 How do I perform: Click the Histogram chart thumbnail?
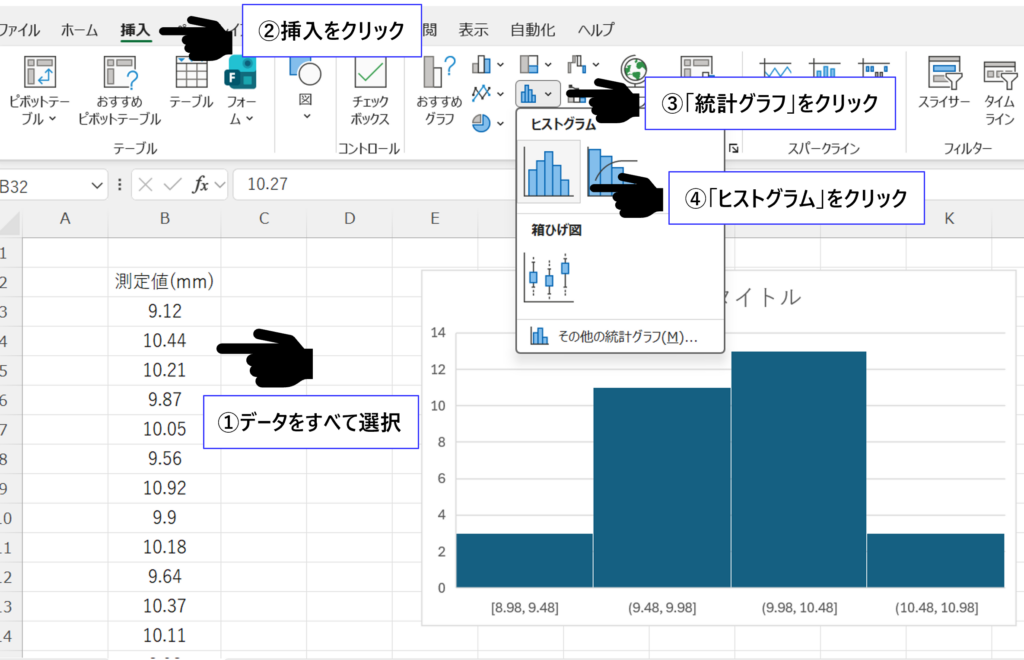point(549,171)
